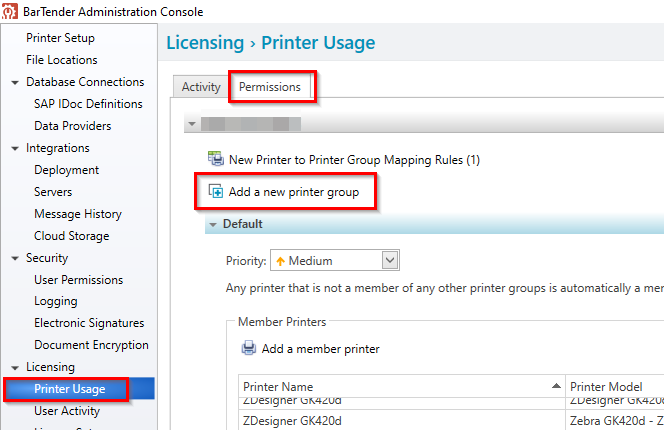Click Licensing in the breadcrumb heading
Image resolution: width=664 pixels, height=430 pixels.
tap(205, 43)
